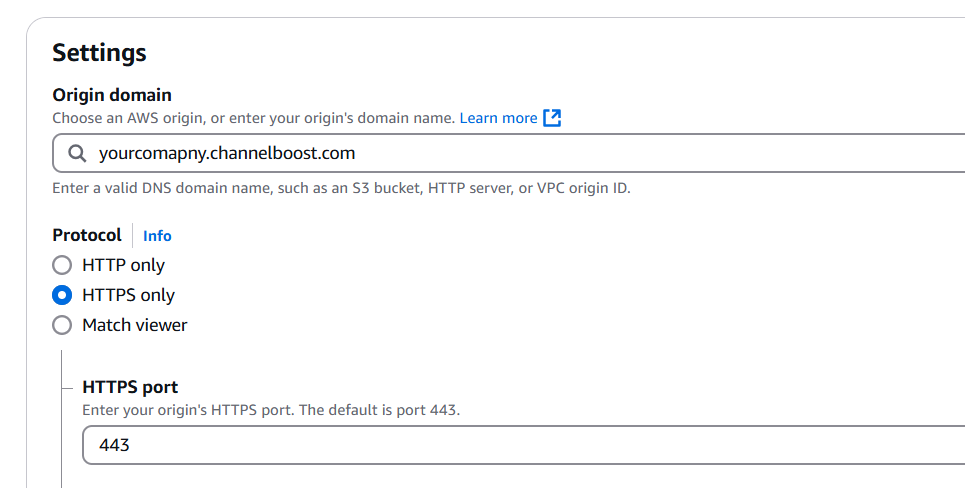
Task: Select the HTTPS only radio button
Action: (62, 295)
